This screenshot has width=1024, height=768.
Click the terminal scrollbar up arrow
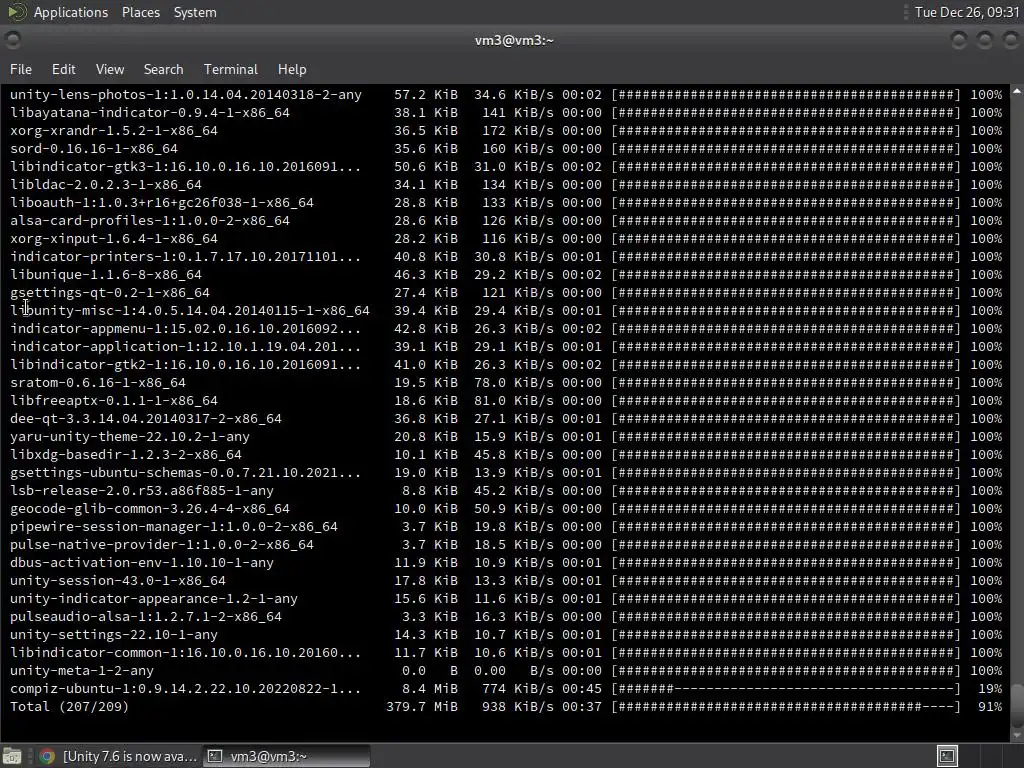pyautogui.click(x=1017, y=92)
